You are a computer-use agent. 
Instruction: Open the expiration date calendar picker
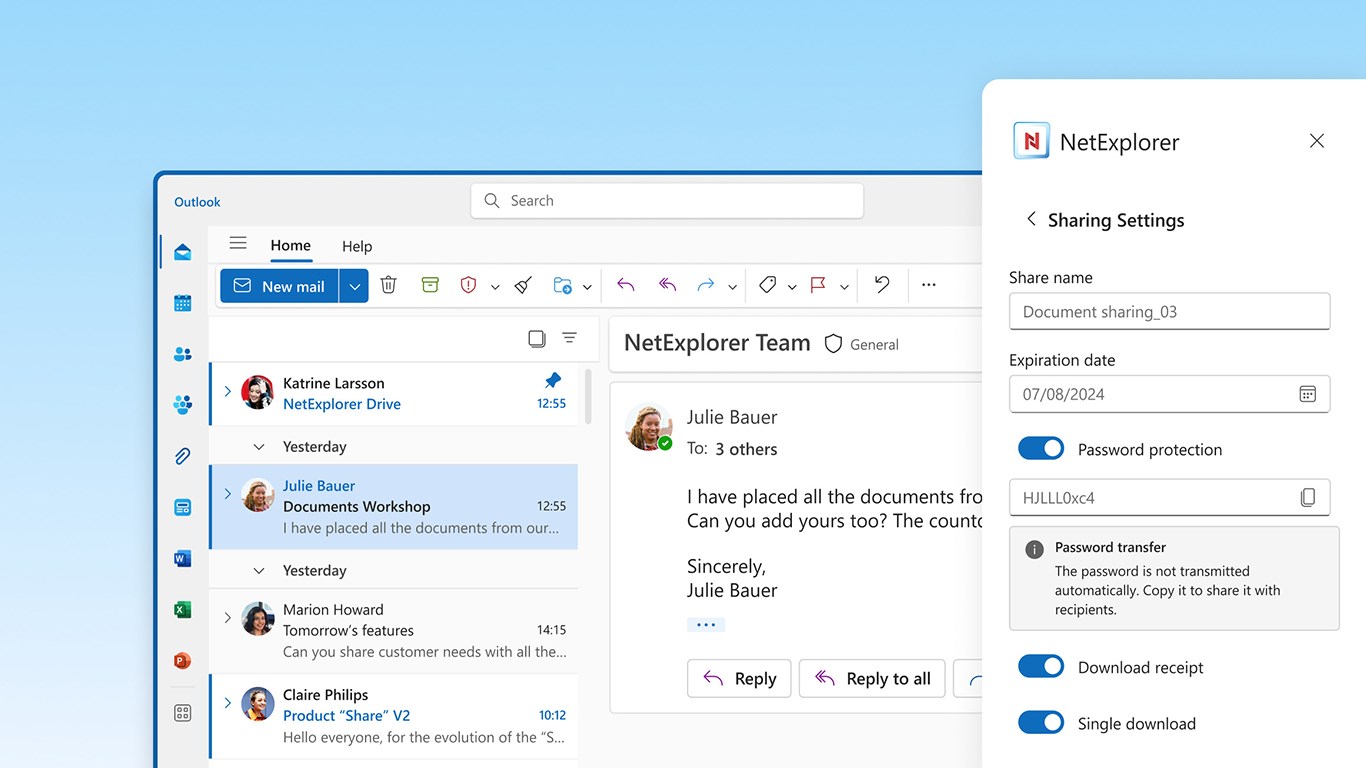pyautogui.click(x=1307, y=394)
